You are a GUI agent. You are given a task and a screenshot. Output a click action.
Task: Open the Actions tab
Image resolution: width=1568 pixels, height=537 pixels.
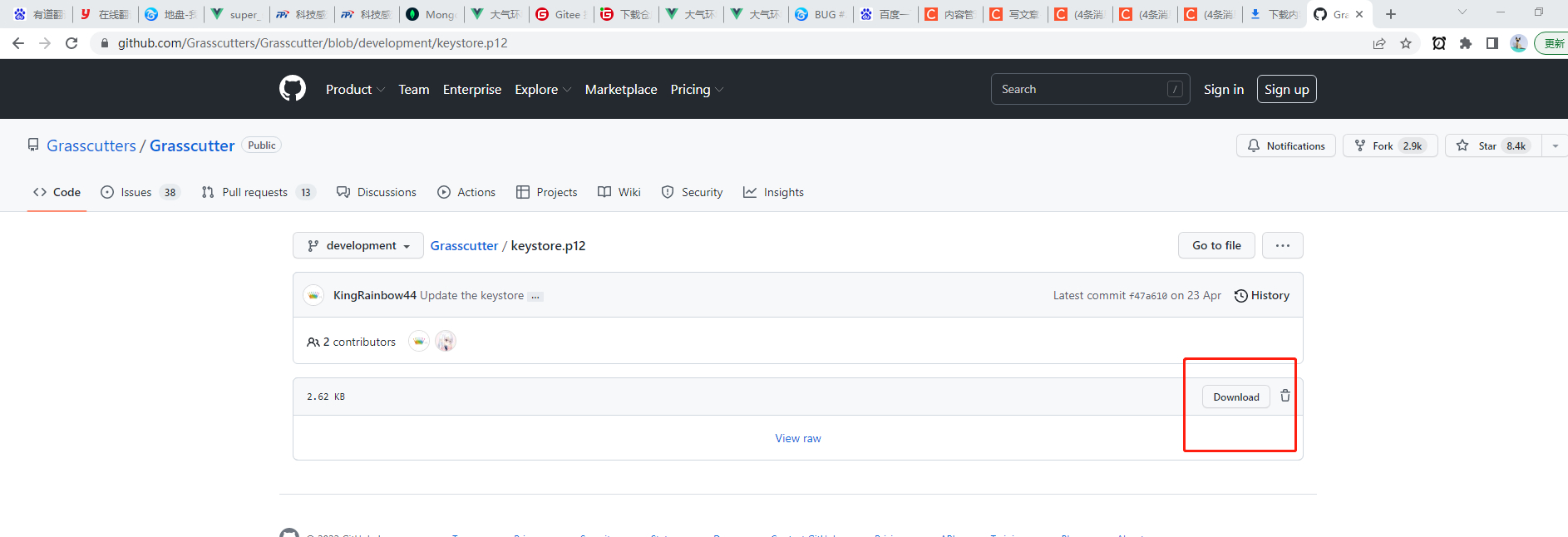click(x=466, y=192)
